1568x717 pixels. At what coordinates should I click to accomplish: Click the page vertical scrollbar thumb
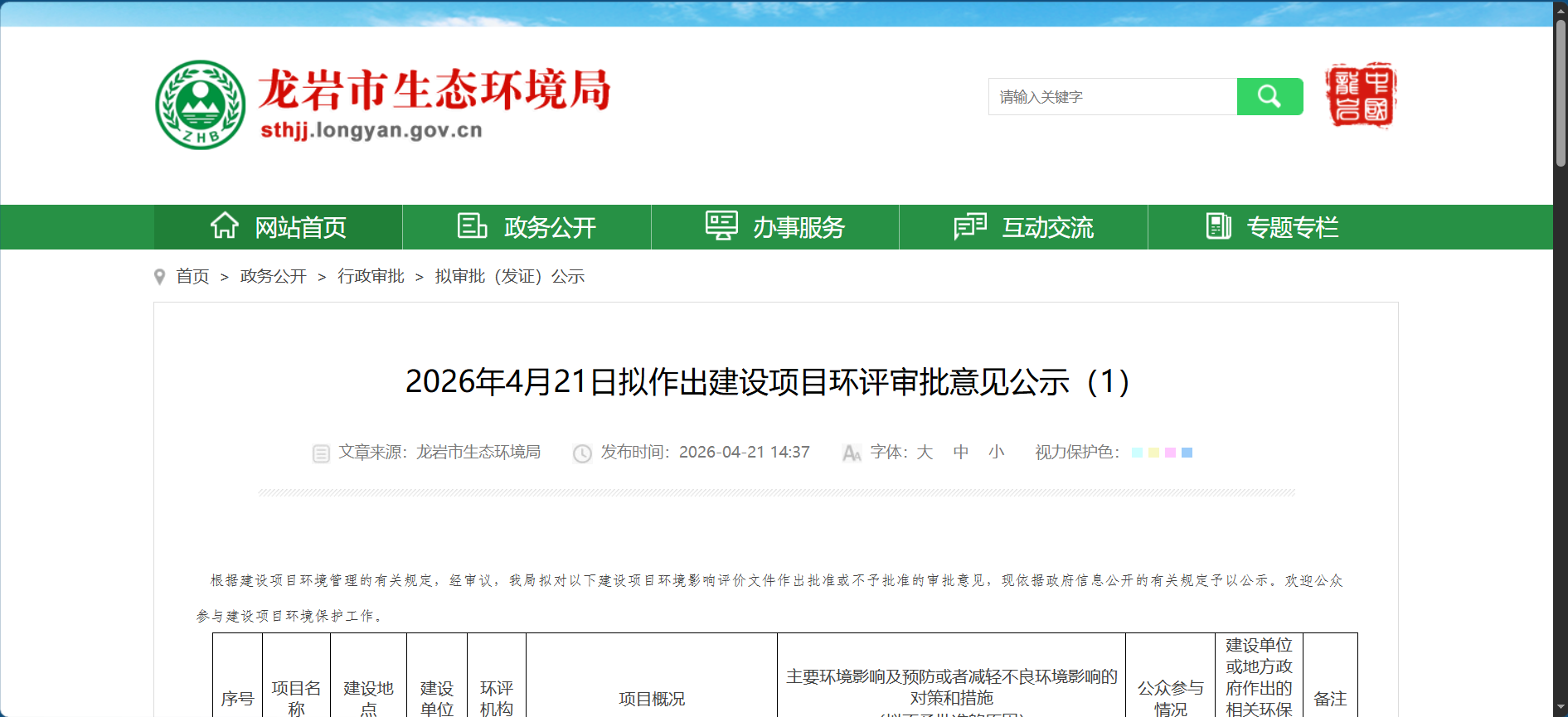(1561, 93)
